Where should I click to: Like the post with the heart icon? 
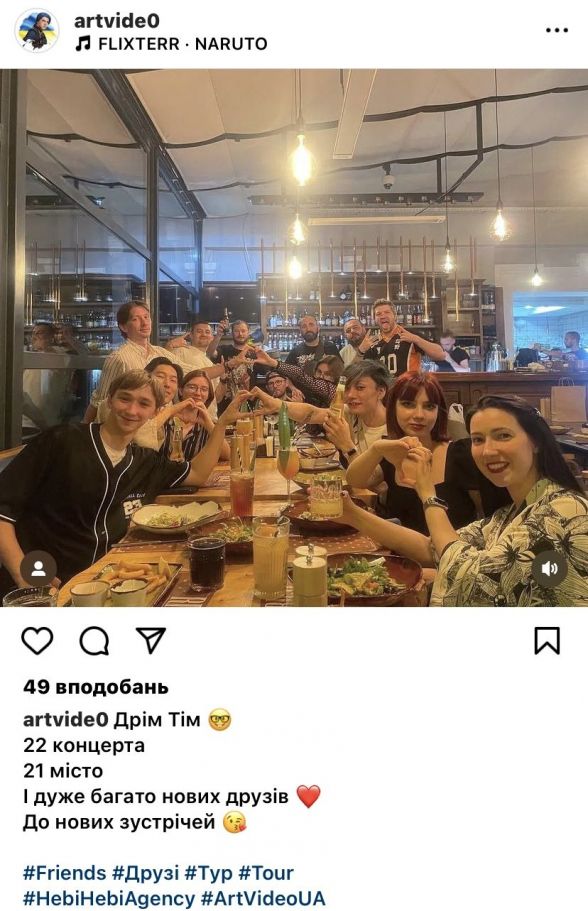[x=37, y=641]
